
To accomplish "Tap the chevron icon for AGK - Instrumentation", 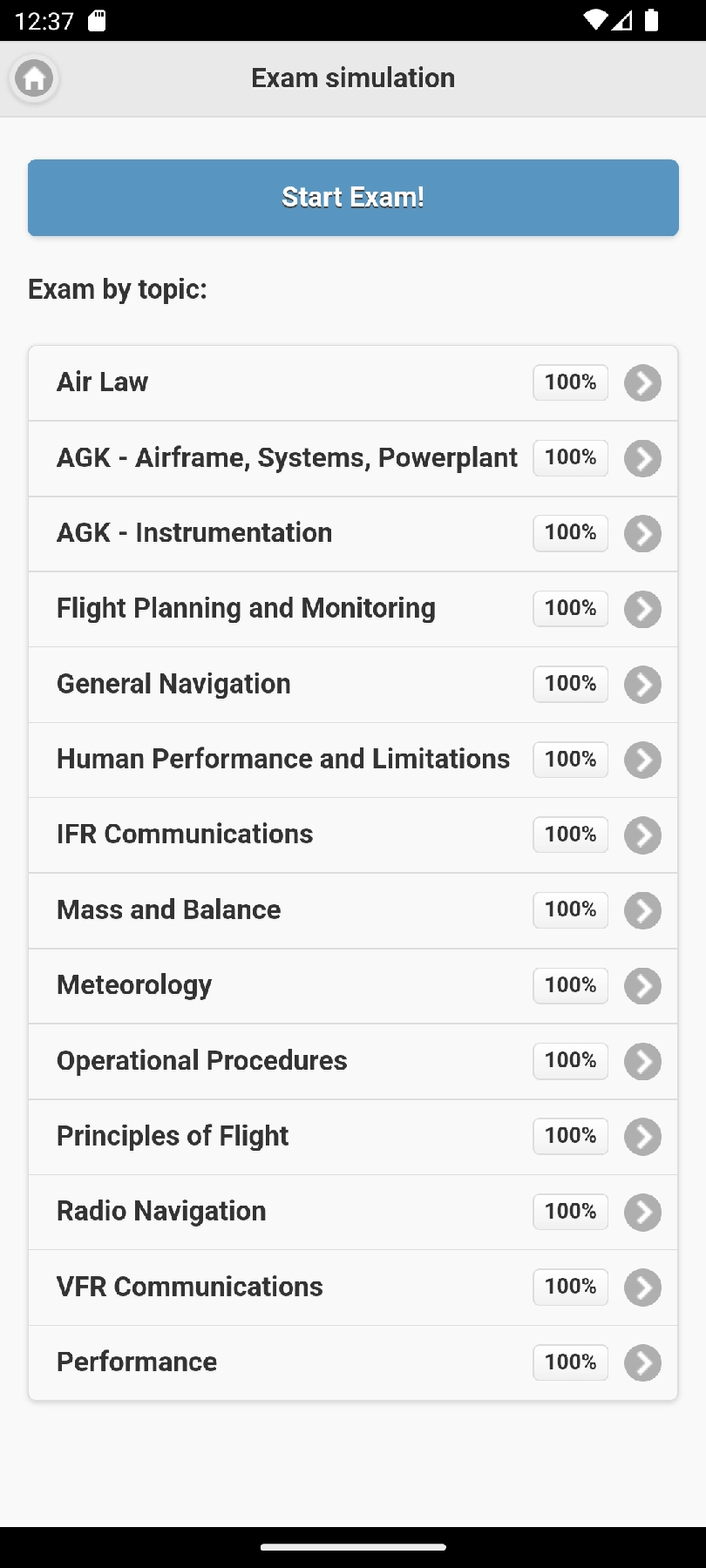I will pyautogui.click(x=642, y=534).
